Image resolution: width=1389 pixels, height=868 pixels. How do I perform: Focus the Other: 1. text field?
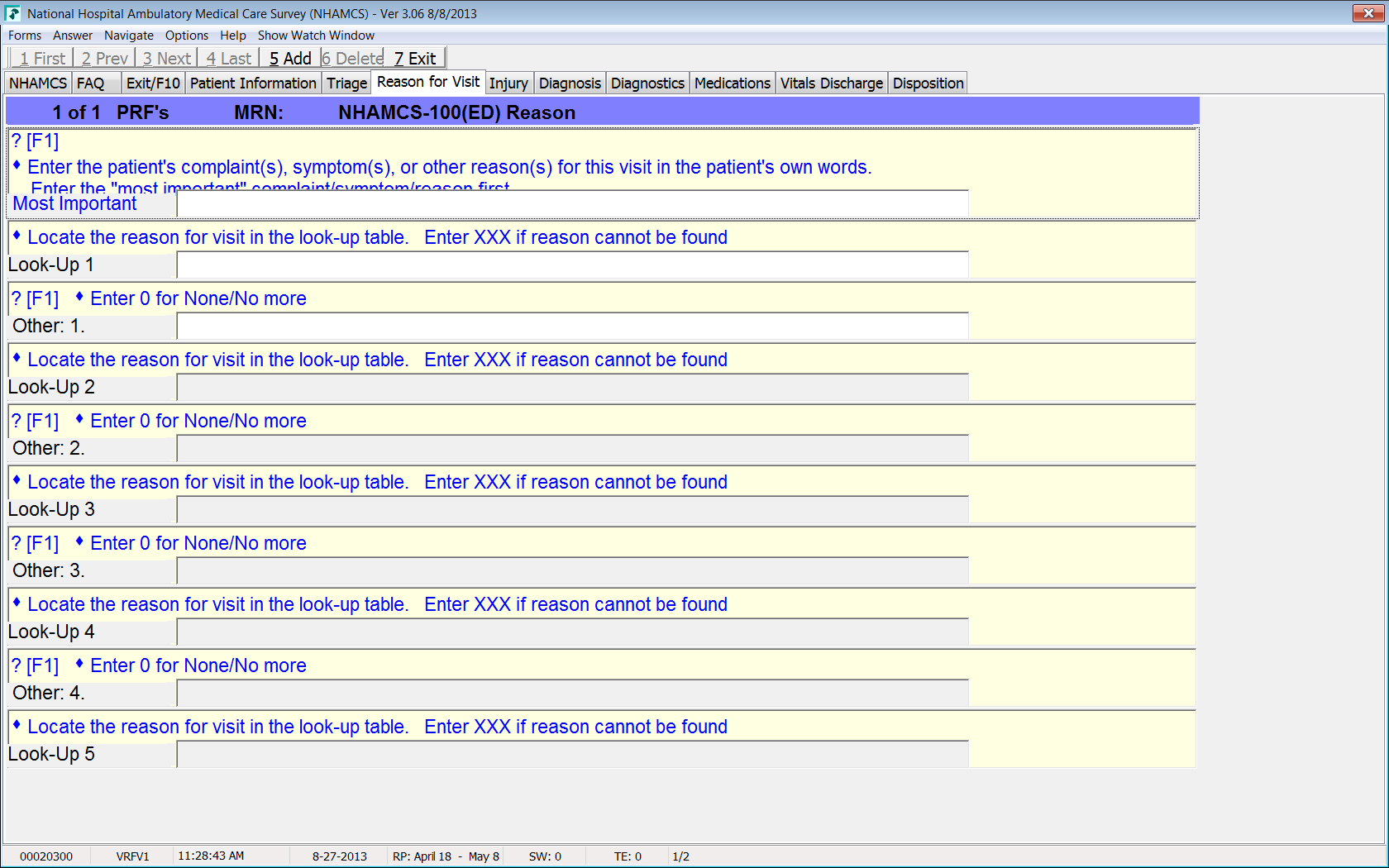click(x=572, y=327)
